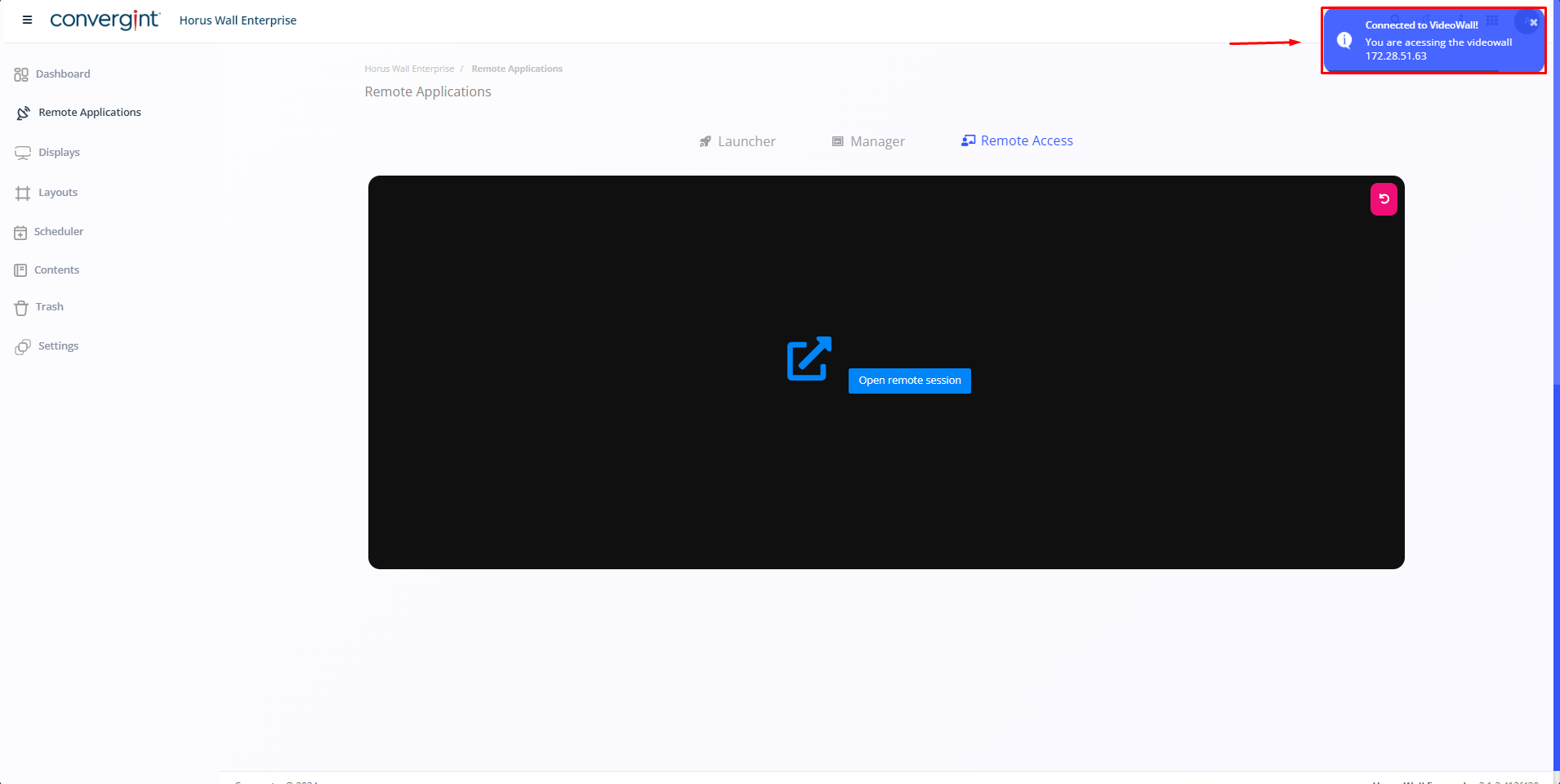Image resolution: width=1560 pixels, height=784 pixels.
Task: Click the Layouts crop icon
Action: point(23,194)
